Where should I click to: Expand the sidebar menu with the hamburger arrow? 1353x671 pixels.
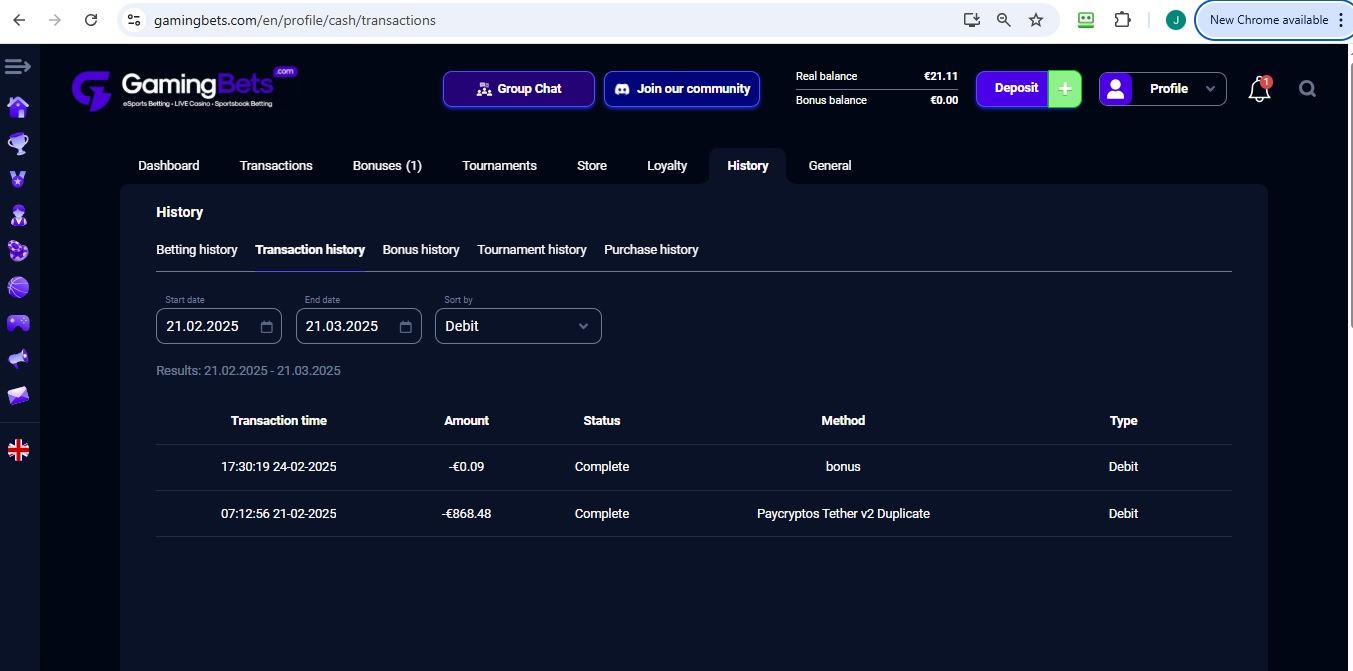pyautogui.click(x=18, y=67)
